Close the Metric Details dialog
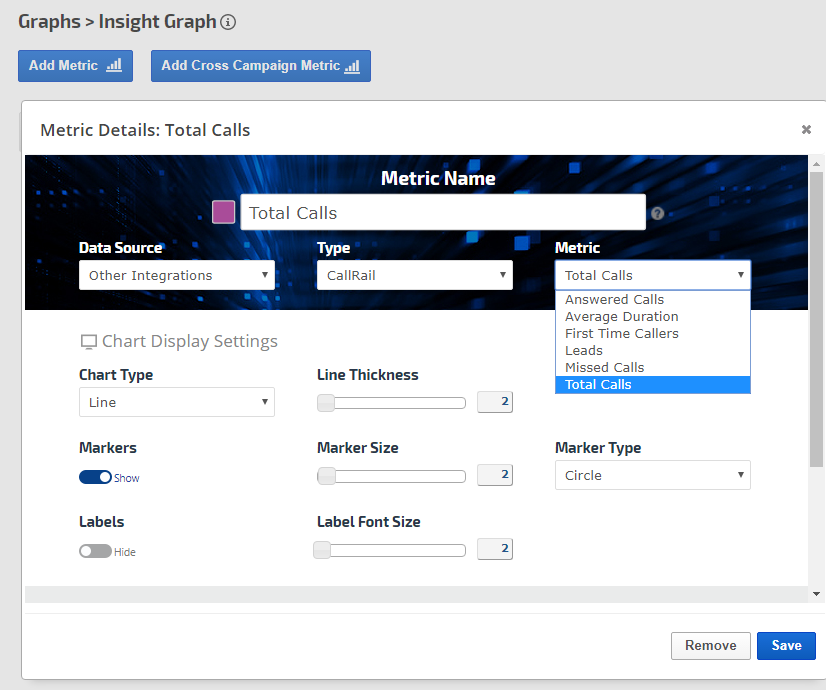 coord(806,129)
